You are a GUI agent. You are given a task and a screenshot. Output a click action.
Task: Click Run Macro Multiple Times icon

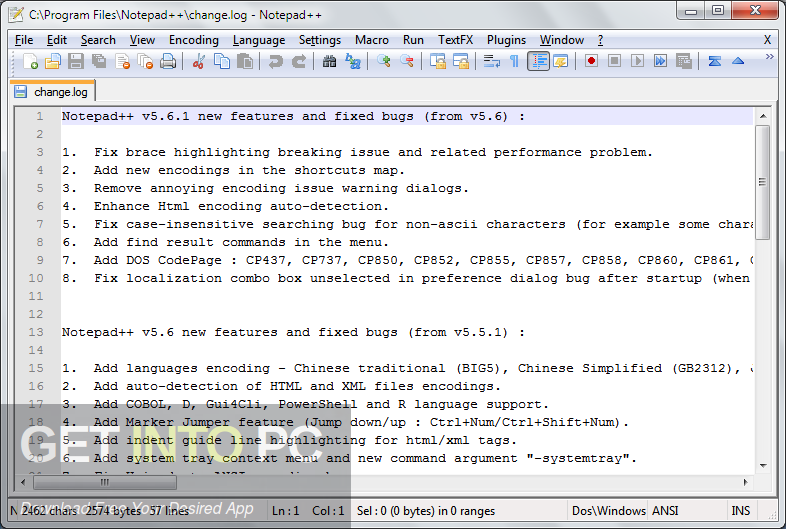(x=660, y=61)
